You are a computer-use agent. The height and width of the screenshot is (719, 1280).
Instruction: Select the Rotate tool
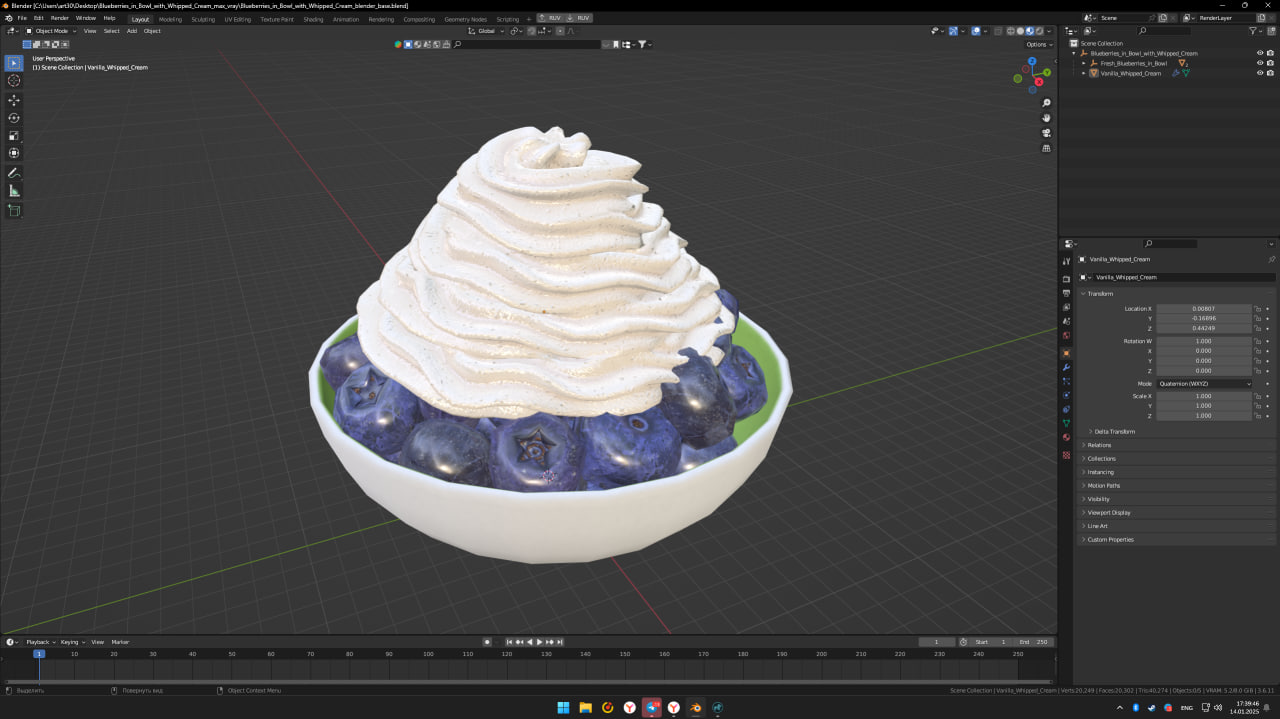coord(14,118)
